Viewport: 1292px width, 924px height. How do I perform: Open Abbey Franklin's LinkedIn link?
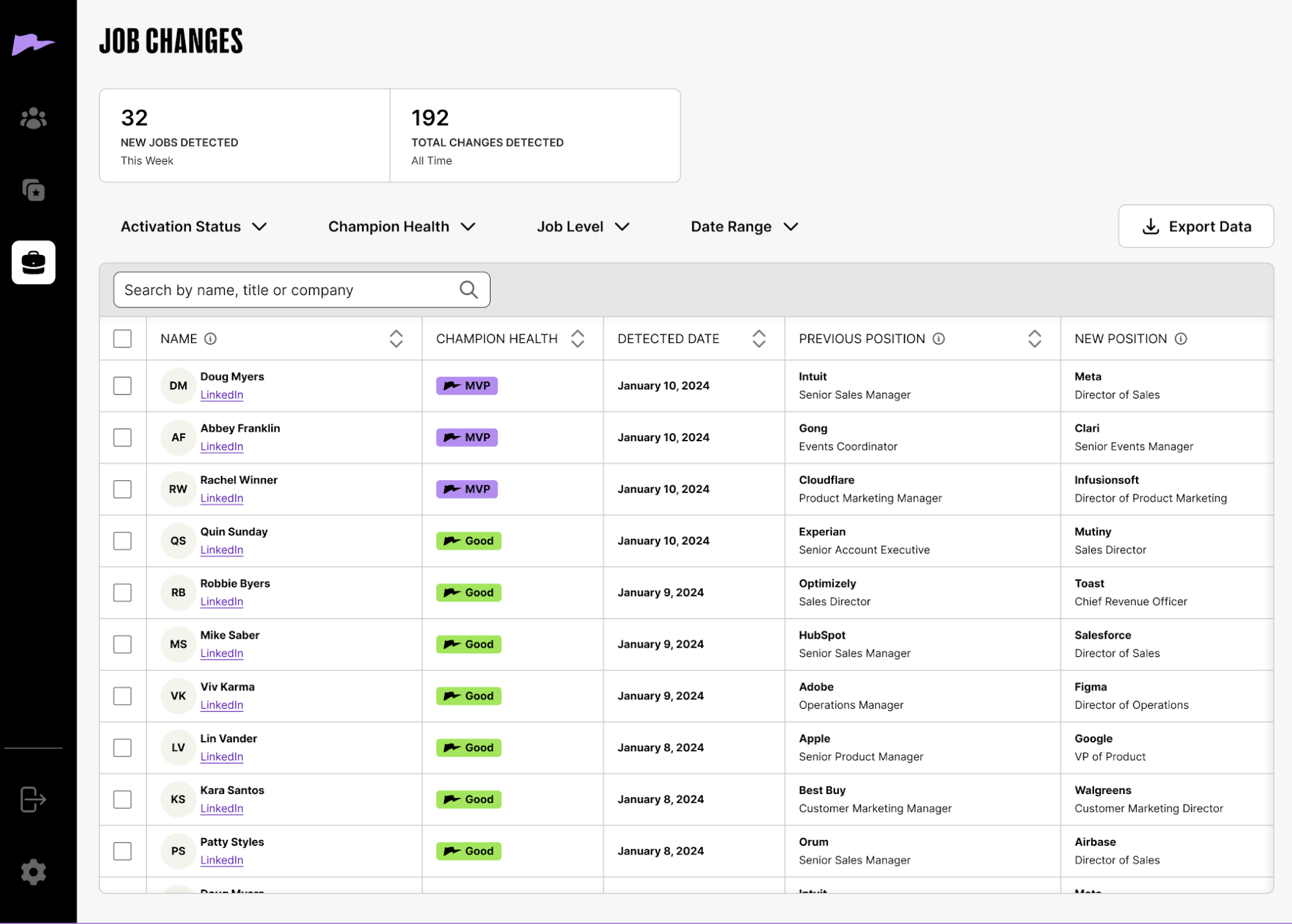tap(221, 446)
